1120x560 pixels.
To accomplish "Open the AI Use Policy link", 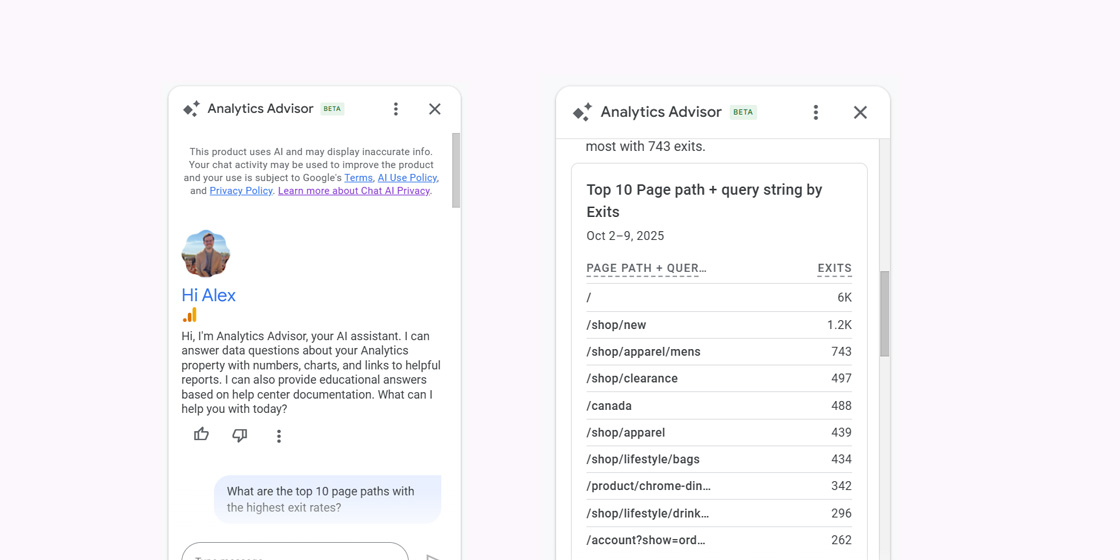I will (407, 178).
